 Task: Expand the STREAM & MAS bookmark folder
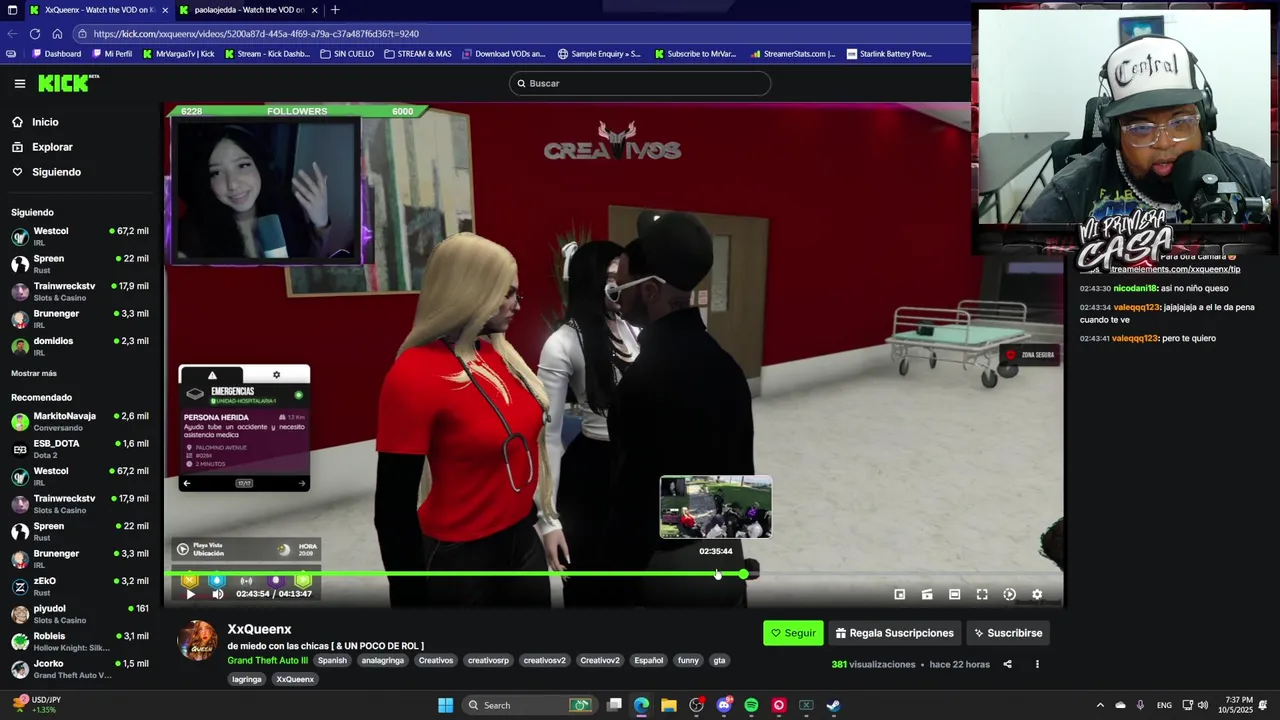tap(418, 54)
